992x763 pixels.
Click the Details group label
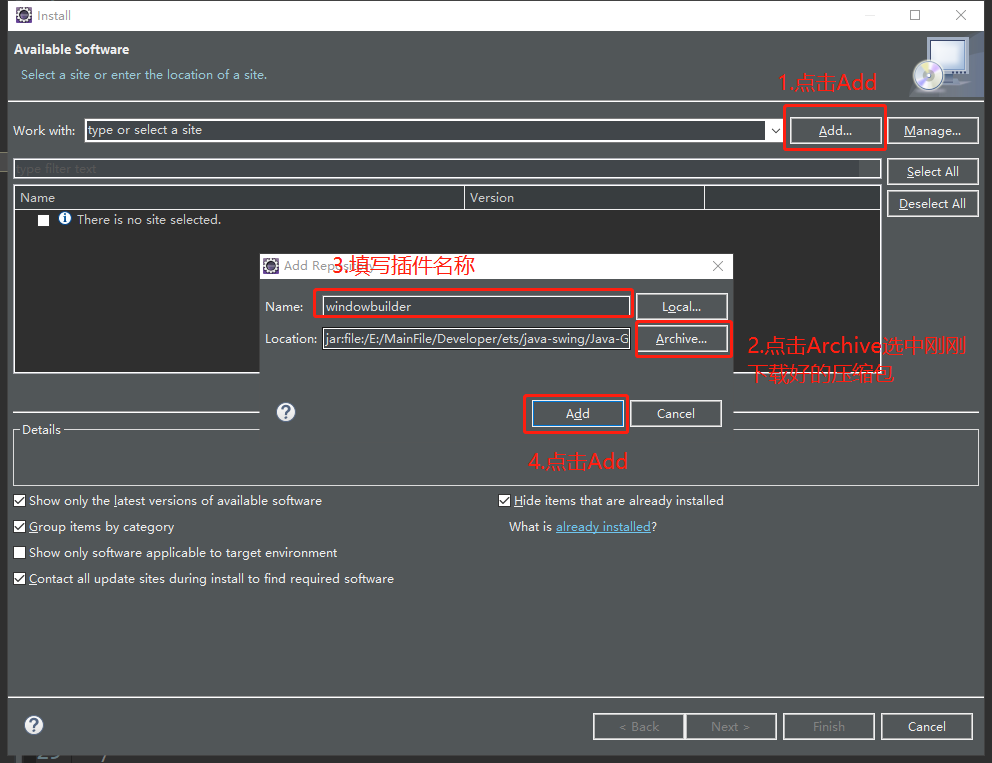pos(41,430)
